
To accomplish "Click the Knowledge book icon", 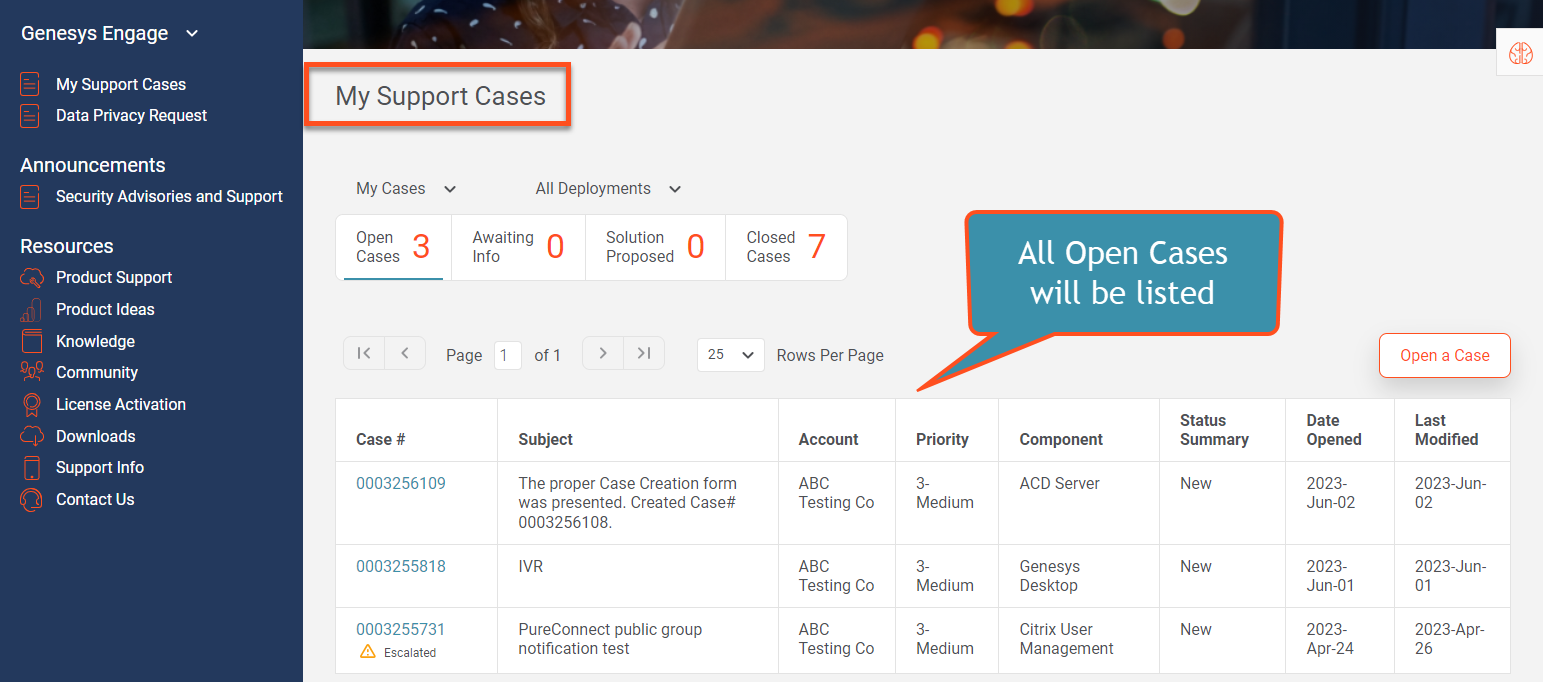I will (32, 341).
